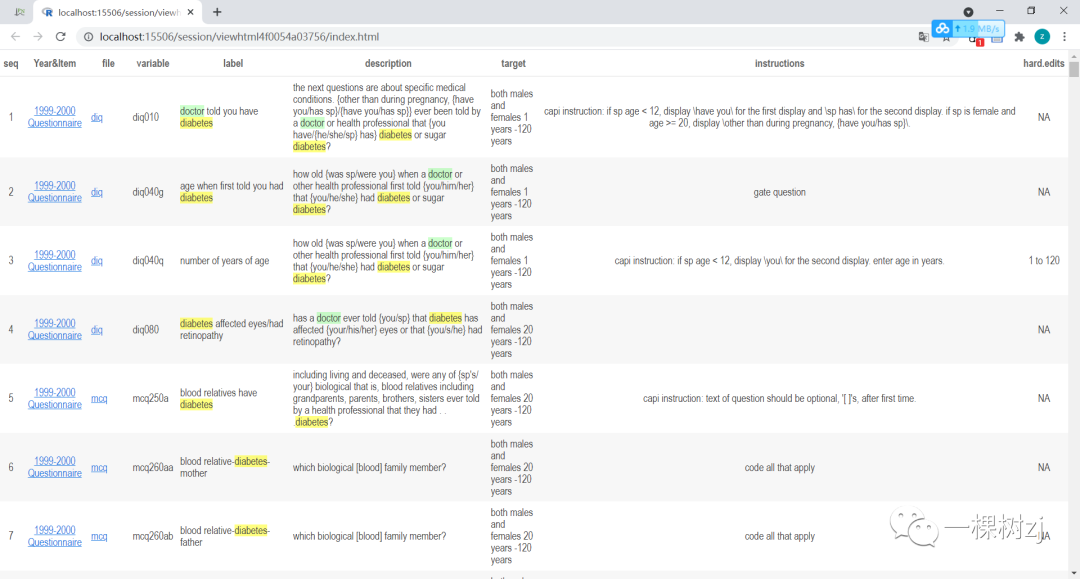Viewport: 1080px width, 579px height.
Task: Click the '1 to 120' hard.edits cell
Action: tap(1043, 261)
